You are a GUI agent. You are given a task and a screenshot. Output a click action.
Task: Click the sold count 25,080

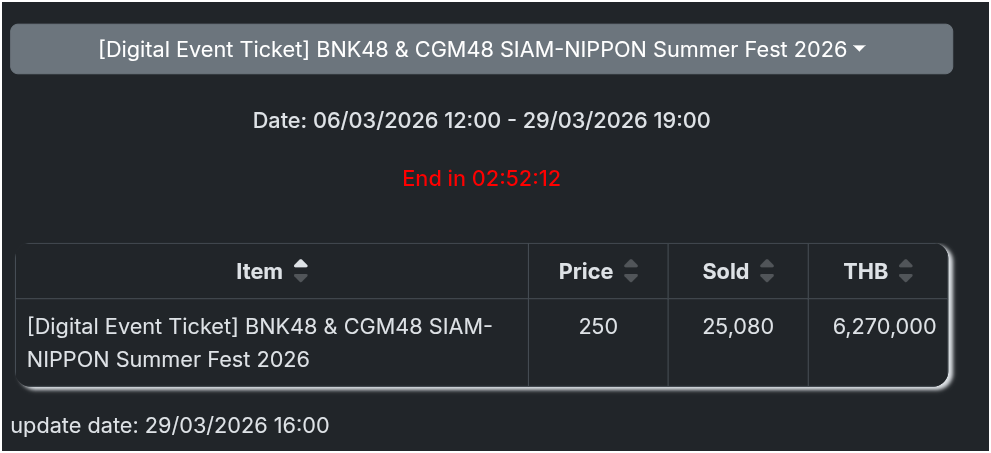click(738, 326)
